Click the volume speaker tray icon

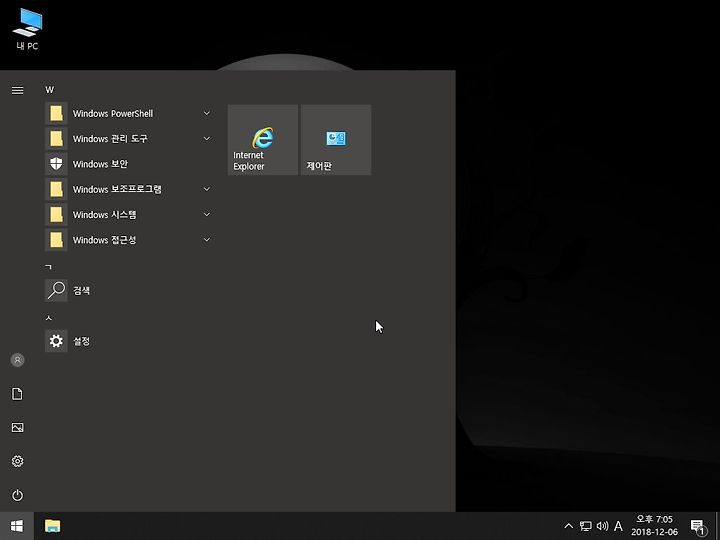click(x=602, y=526)
